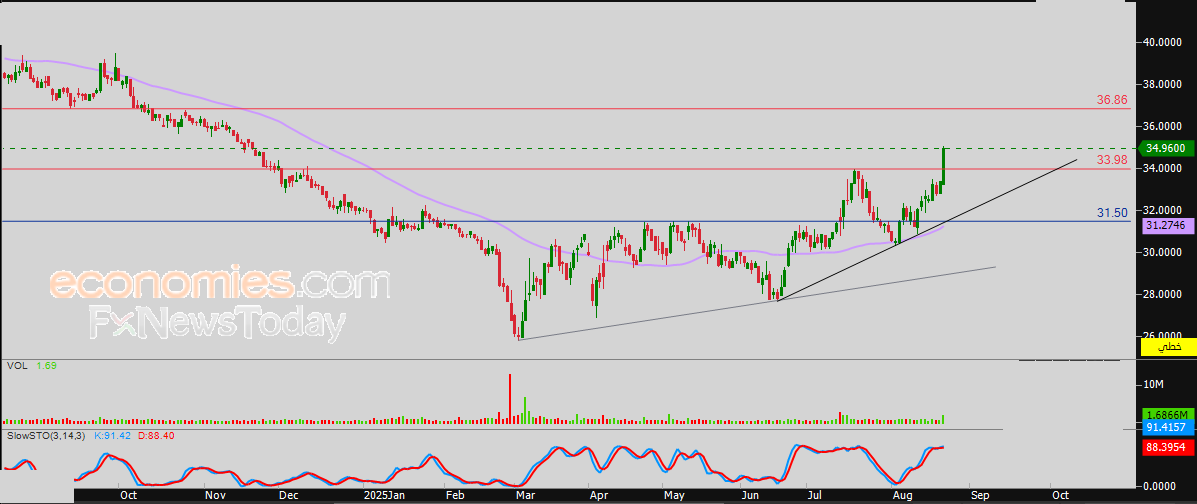
Task: Click the purple 31.2746 moving average tag
Action: tap(1168, 226)
